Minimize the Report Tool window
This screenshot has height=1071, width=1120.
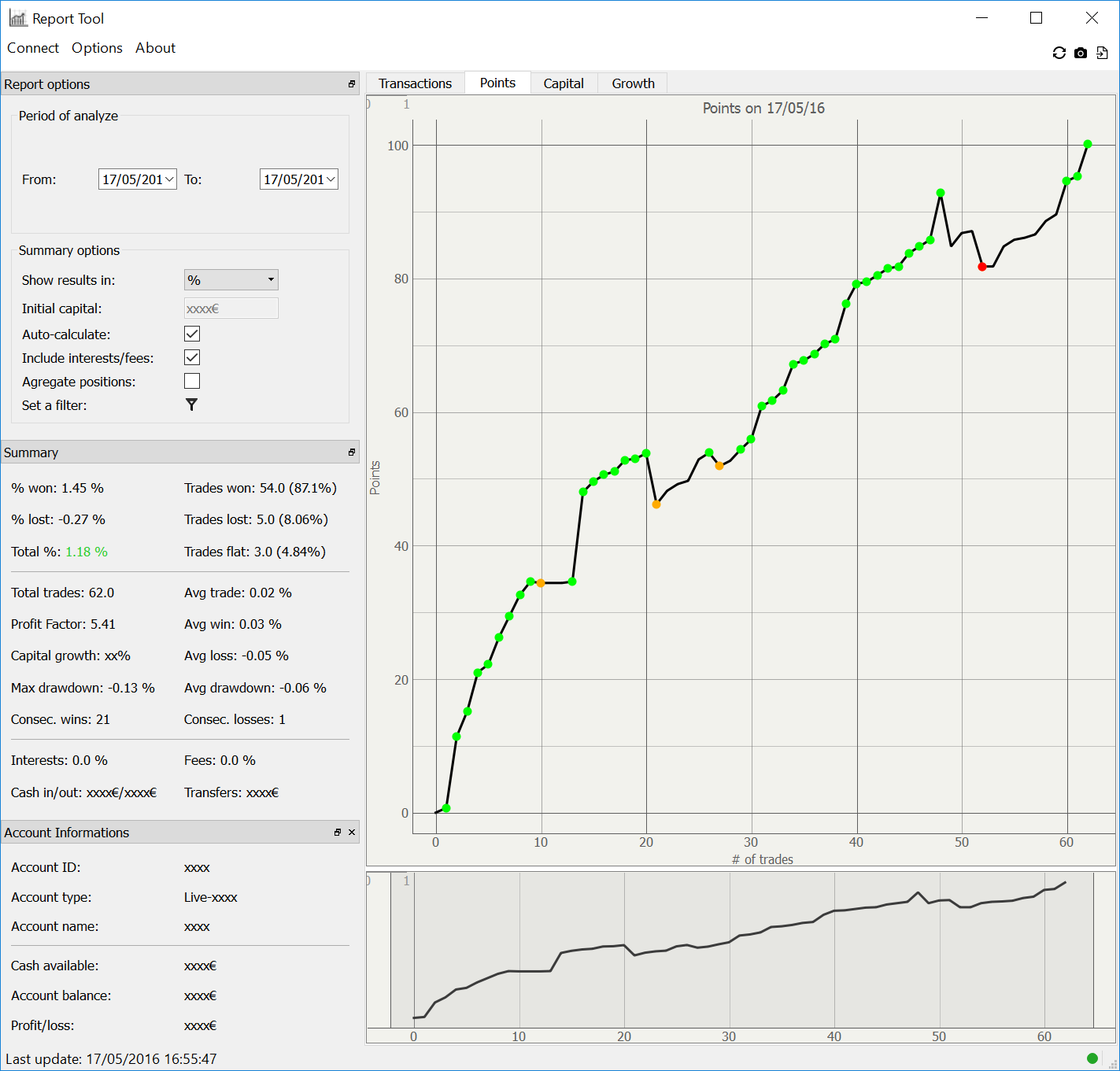click(x=981, y=18)
